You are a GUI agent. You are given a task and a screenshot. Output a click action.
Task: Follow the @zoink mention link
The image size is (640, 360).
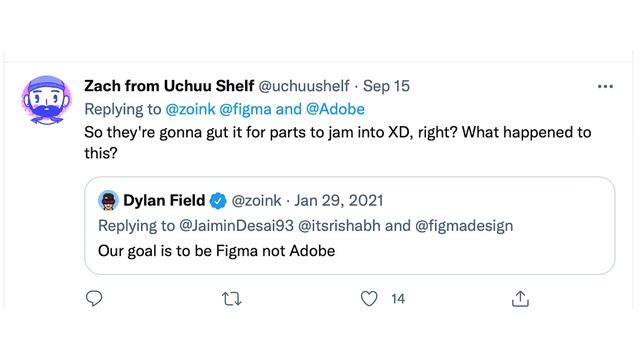point(190,109)
